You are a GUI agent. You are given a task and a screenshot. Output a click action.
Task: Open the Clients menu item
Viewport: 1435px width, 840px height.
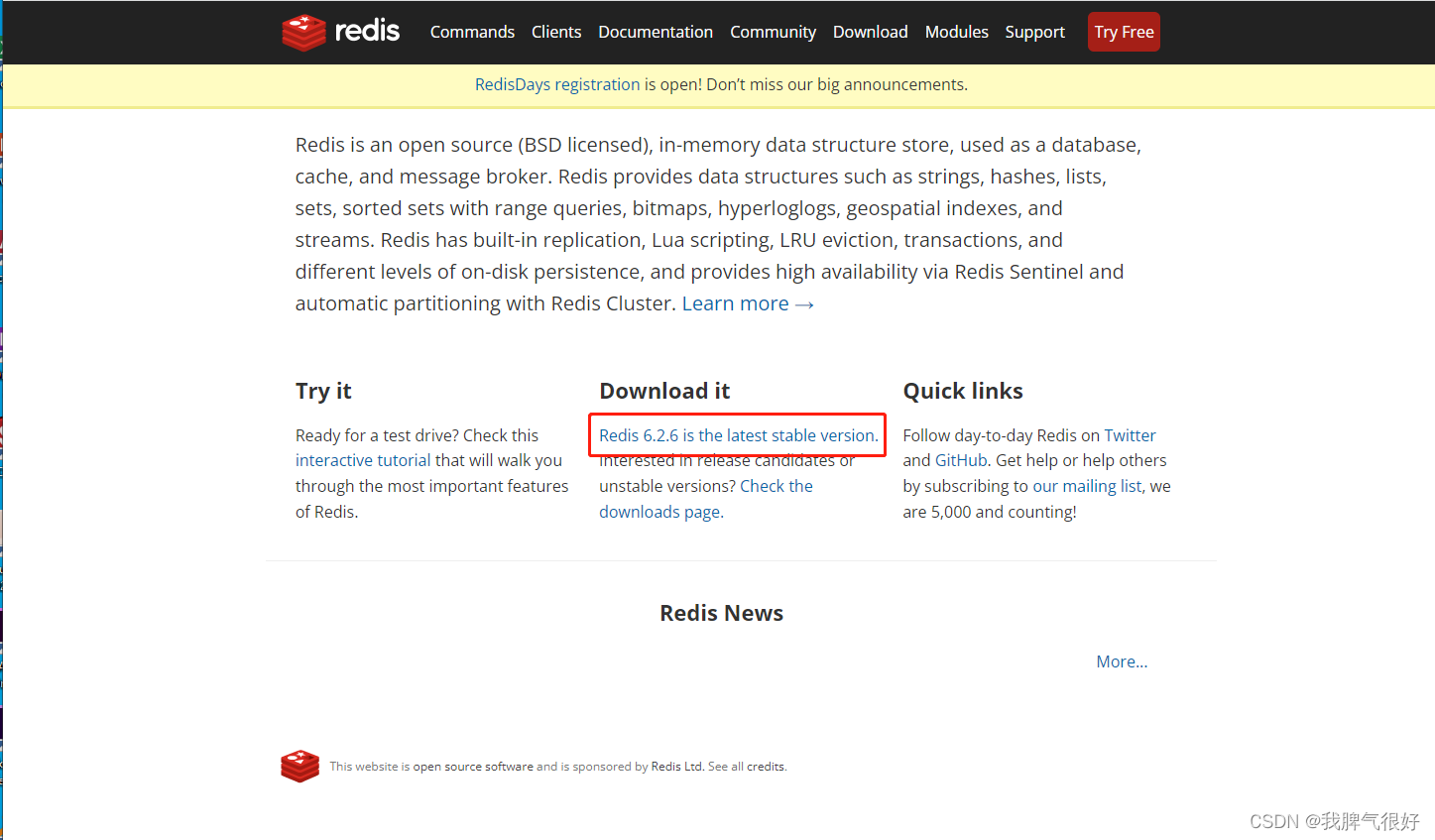click(556, 32)
